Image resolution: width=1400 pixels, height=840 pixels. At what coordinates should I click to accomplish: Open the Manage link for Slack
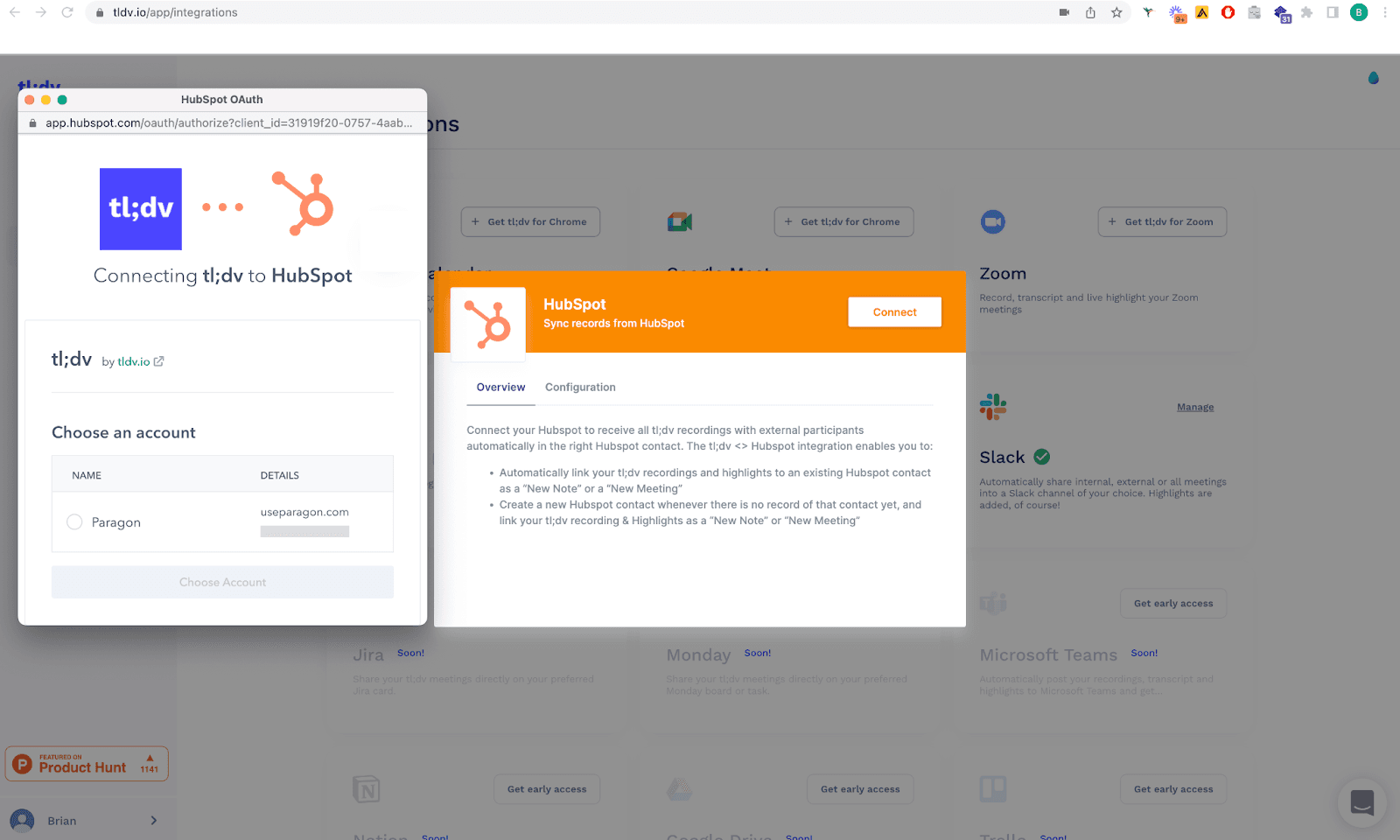point(1195,407)
